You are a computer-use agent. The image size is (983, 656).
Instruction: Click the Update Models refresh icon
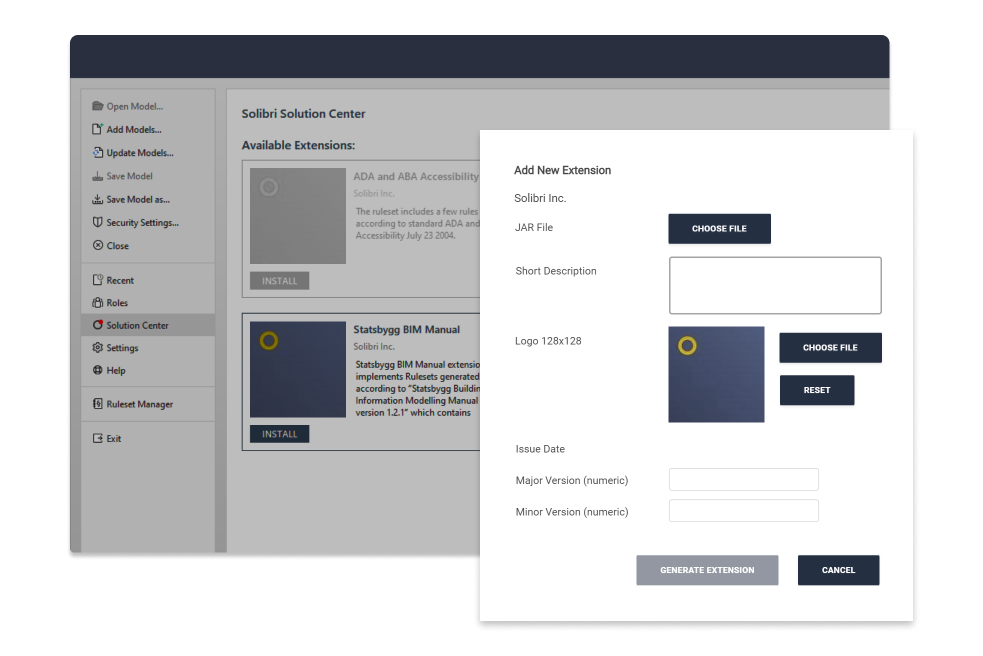coord(98,152)
